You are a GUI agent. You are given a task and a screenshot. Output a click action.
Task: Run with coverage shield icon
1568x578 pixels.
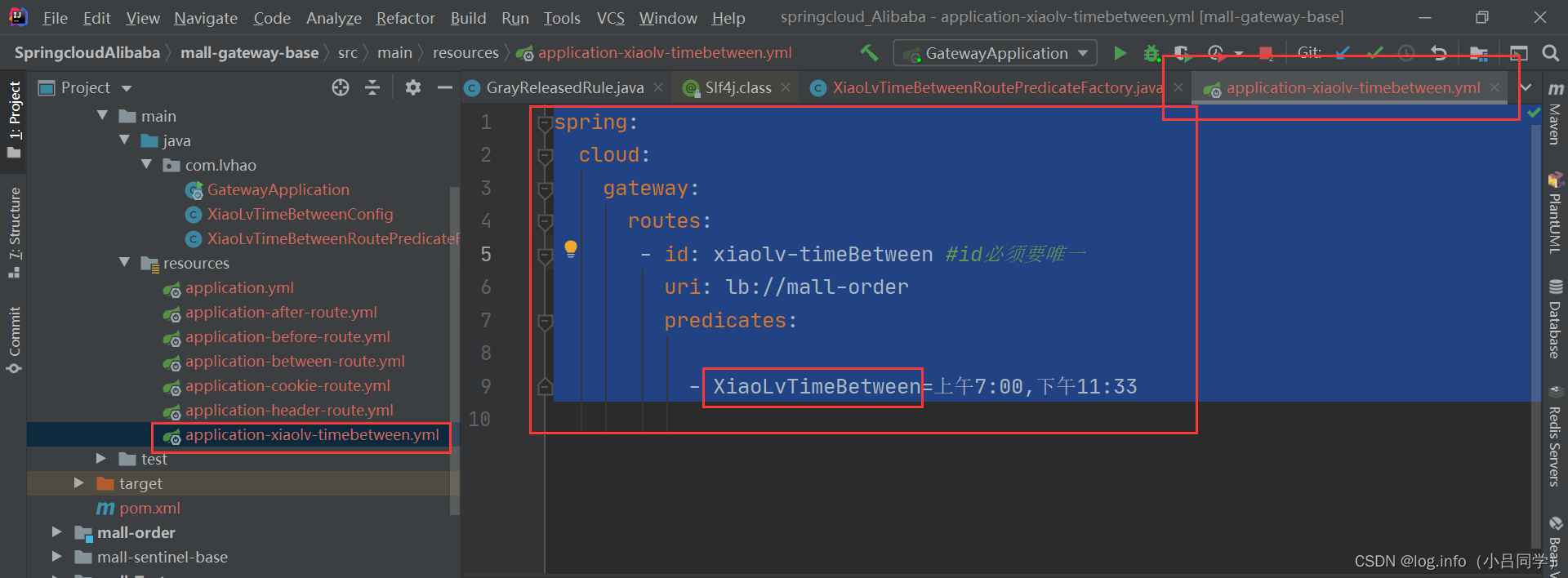(1182, 53)
